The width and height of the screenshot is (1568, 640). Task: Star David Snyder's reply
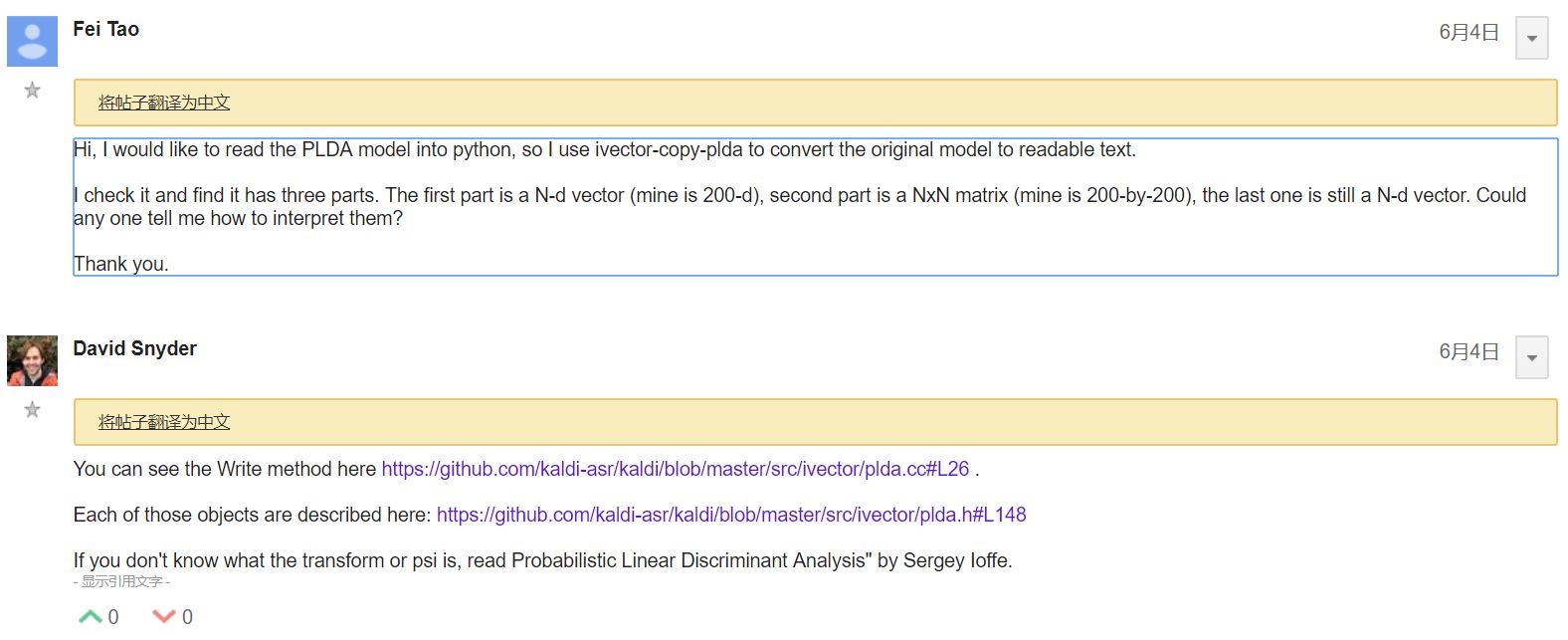[x=32, y=410]
